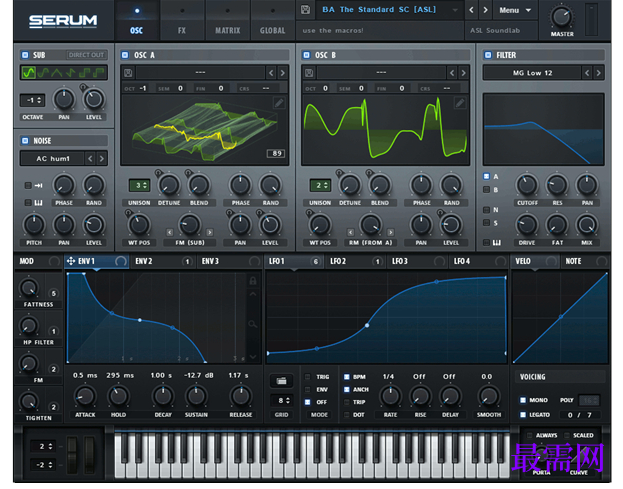Adjust the sub OCTAVE stepper
The width and height of the screenshot is (623, 489).
[32, 100]
